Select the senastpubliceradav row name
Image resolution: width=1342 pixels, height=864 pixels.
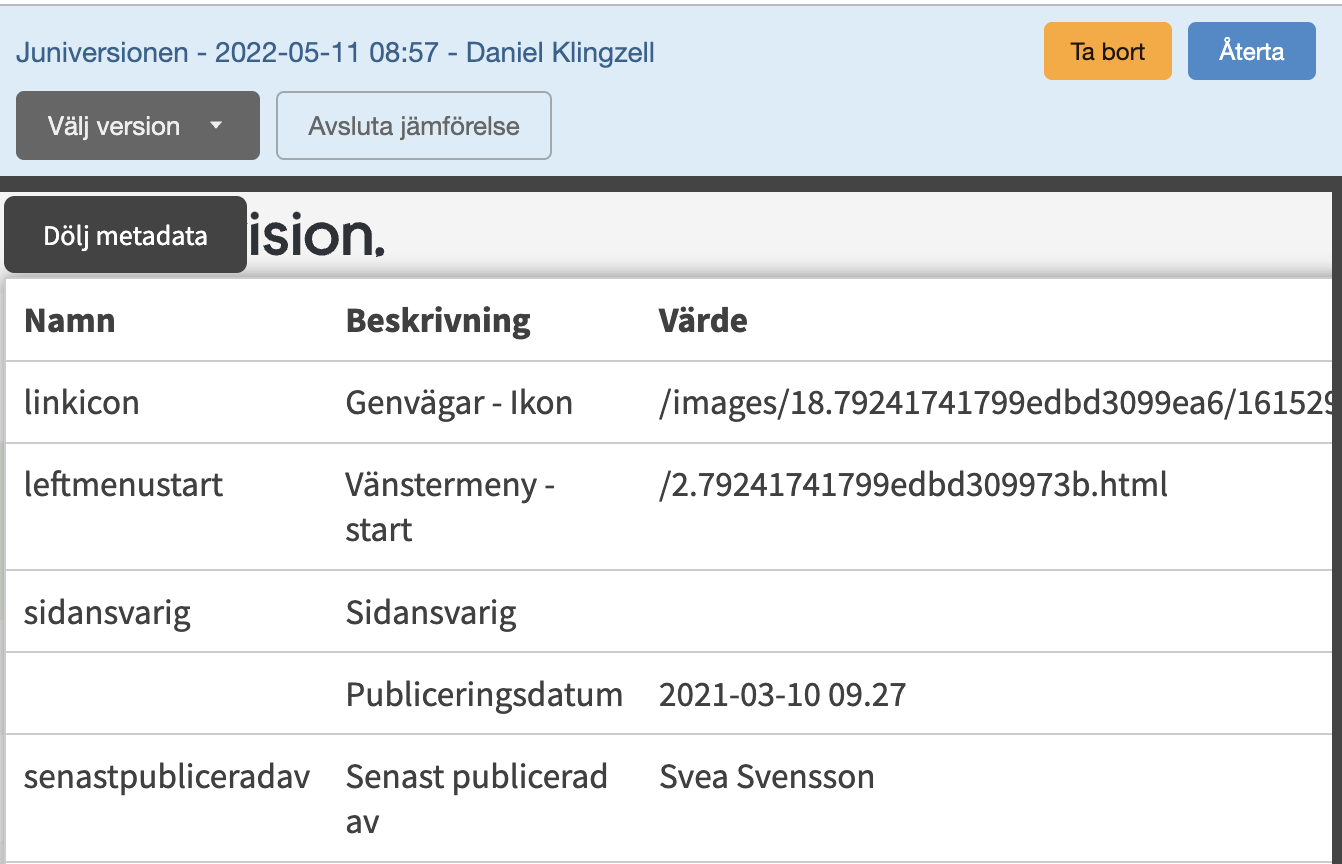[167, 776]
